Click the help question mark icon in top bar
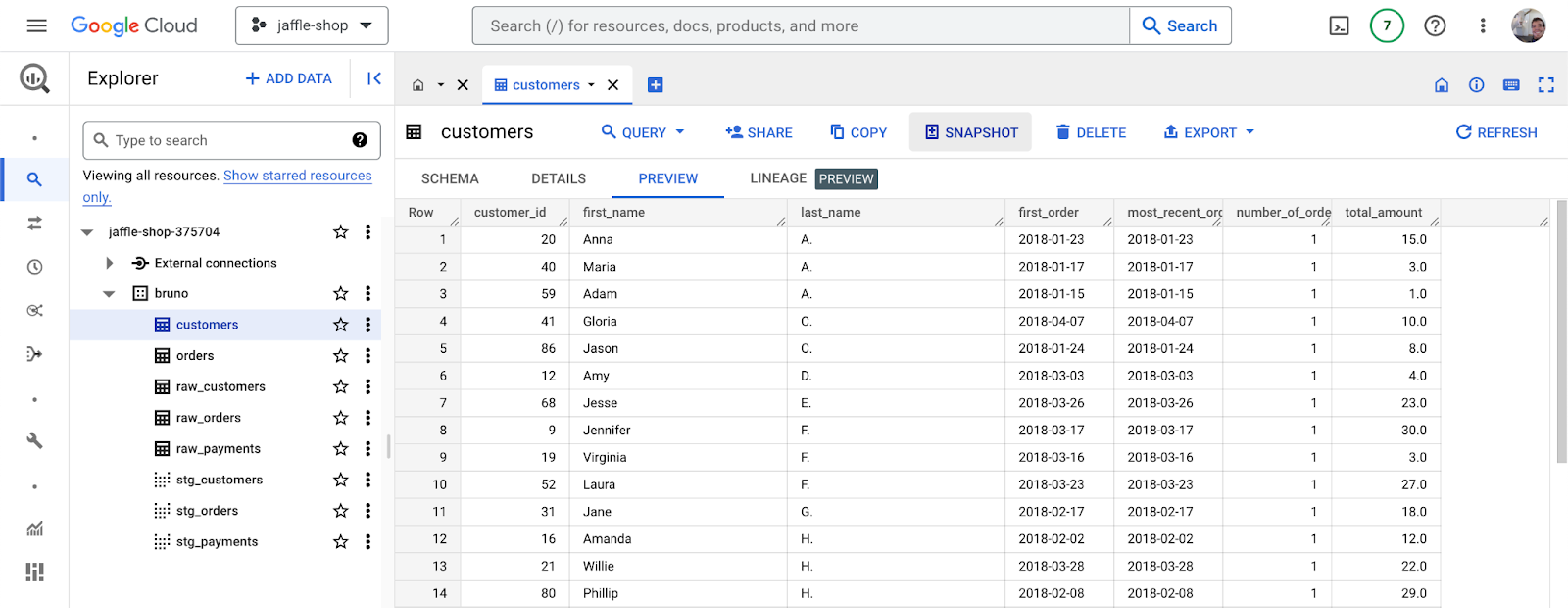 coord(1435,26)
